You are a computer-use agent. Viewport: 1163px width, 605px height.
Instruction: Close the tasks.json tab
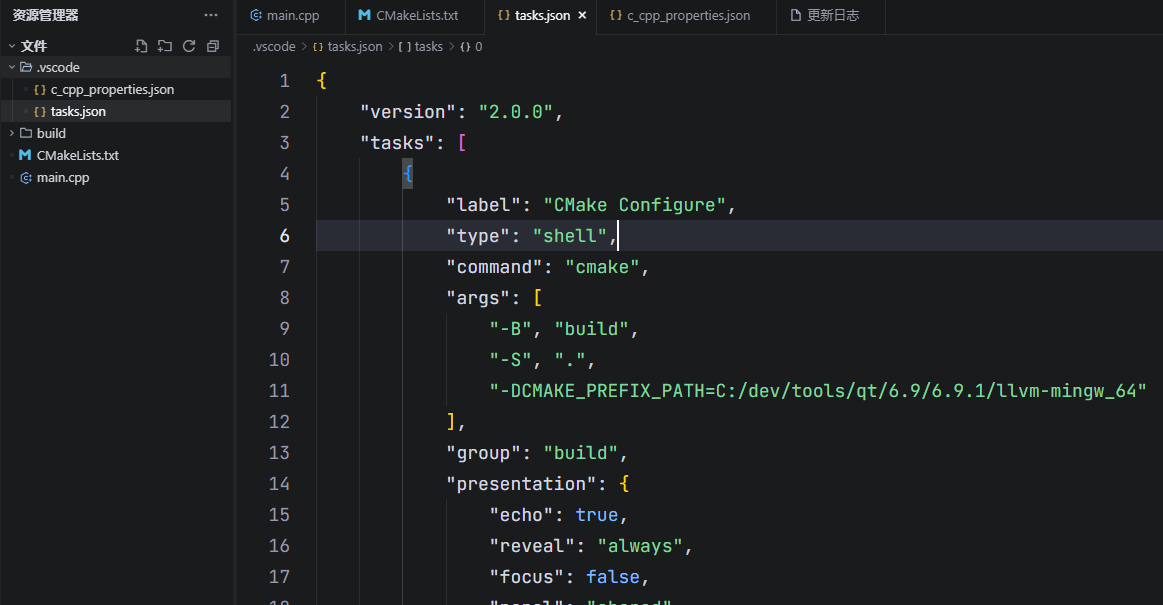coord(581,15)
